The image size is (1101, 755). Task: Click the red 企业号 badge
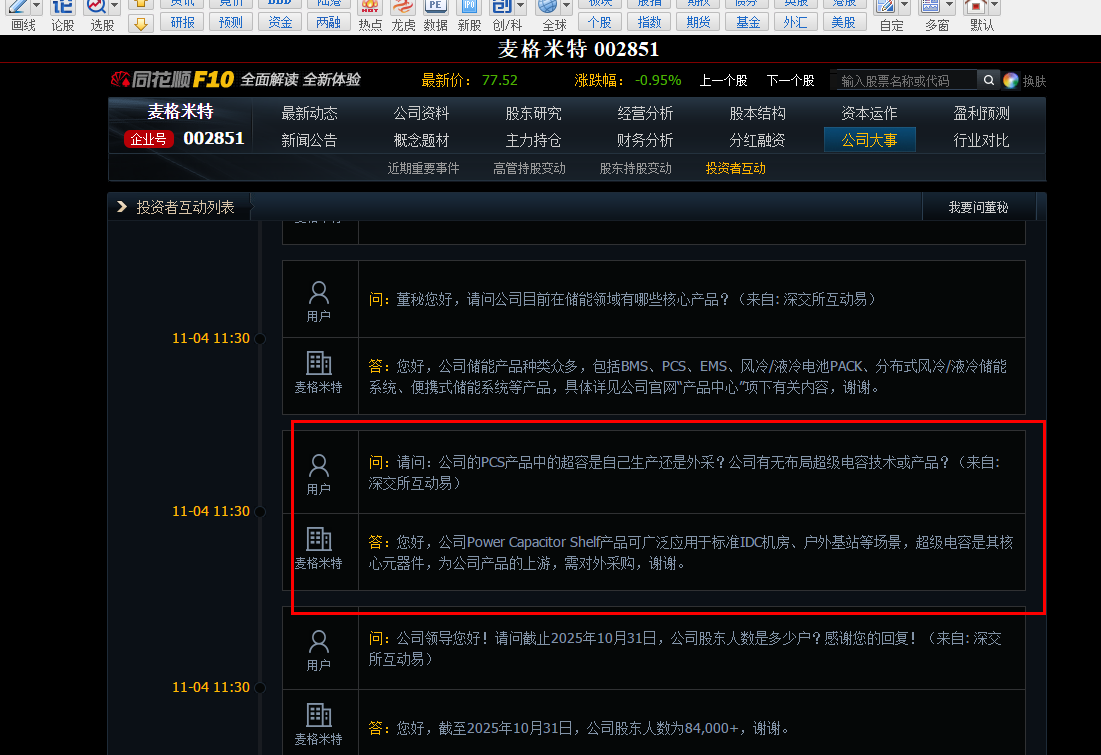[149, 139]
